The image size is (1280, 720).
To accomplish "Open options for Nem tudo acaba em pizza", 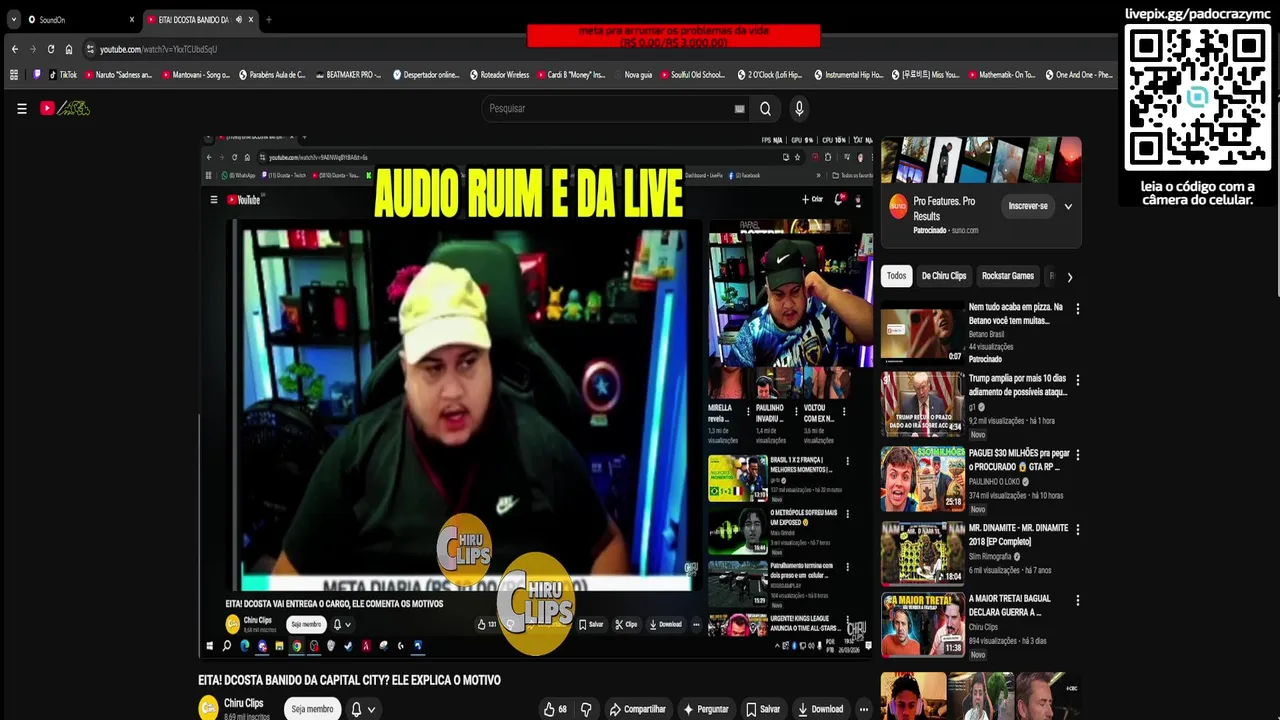I will 1077,309.
